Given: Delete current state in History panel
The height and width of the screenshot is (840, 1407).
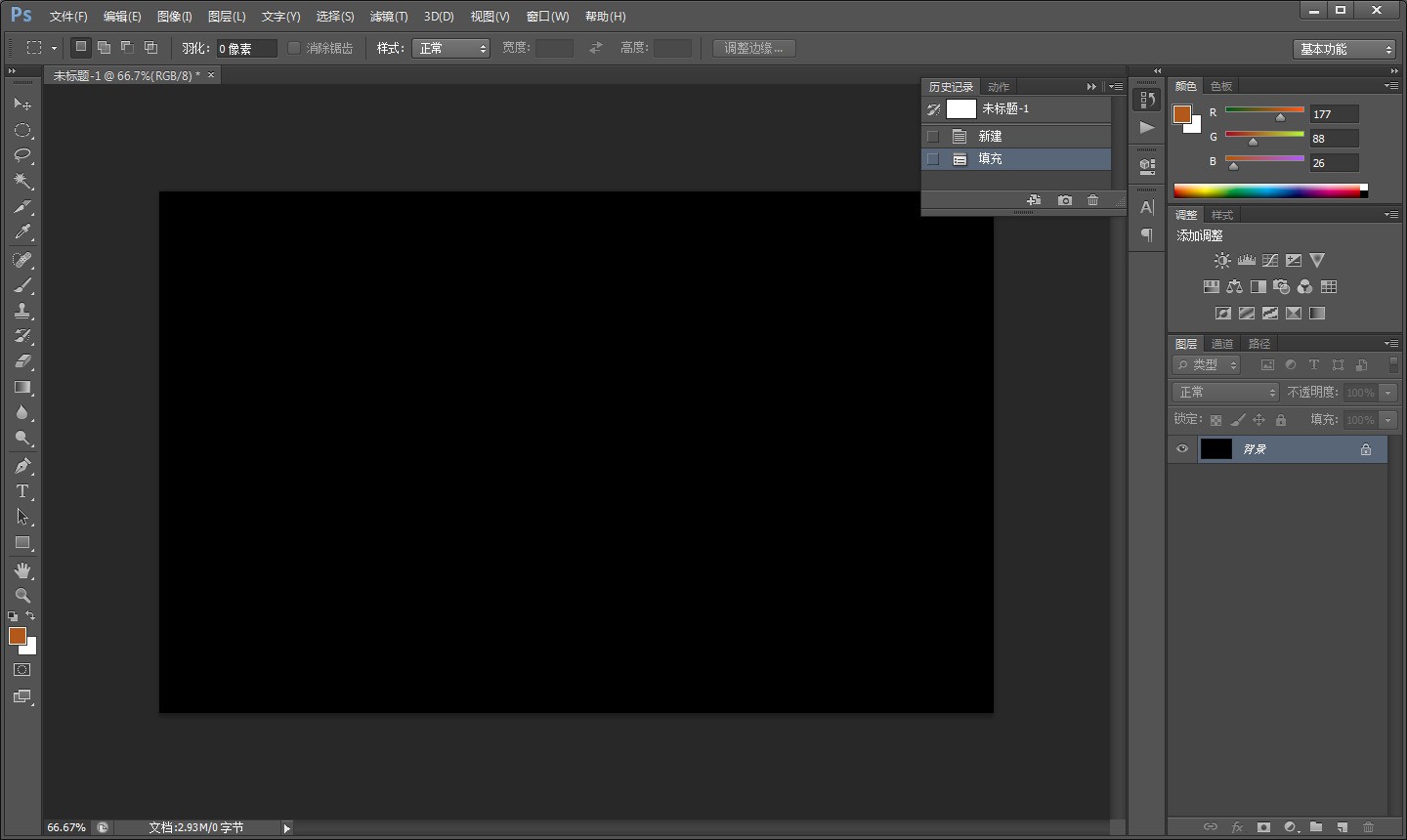Looking at the screenshot, I should pos(1093,200).
